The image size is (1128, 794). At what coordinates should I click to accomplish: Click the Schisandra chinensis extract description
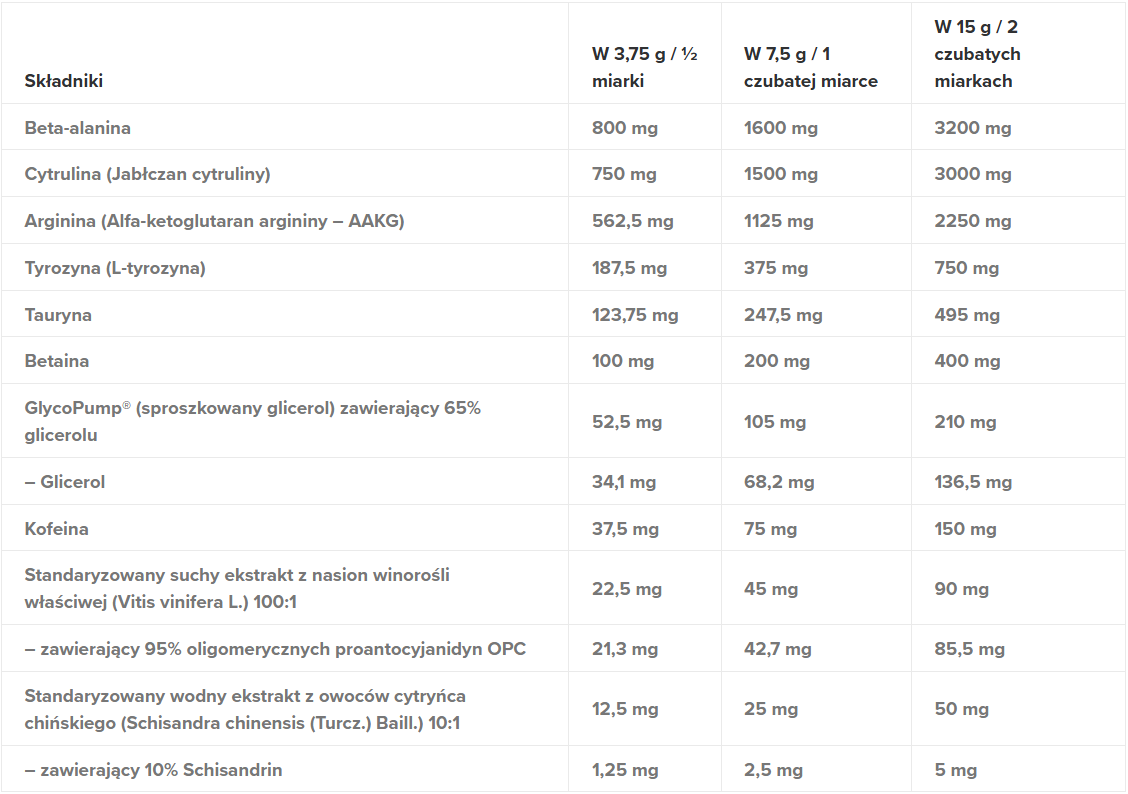[x=245, y=709]
